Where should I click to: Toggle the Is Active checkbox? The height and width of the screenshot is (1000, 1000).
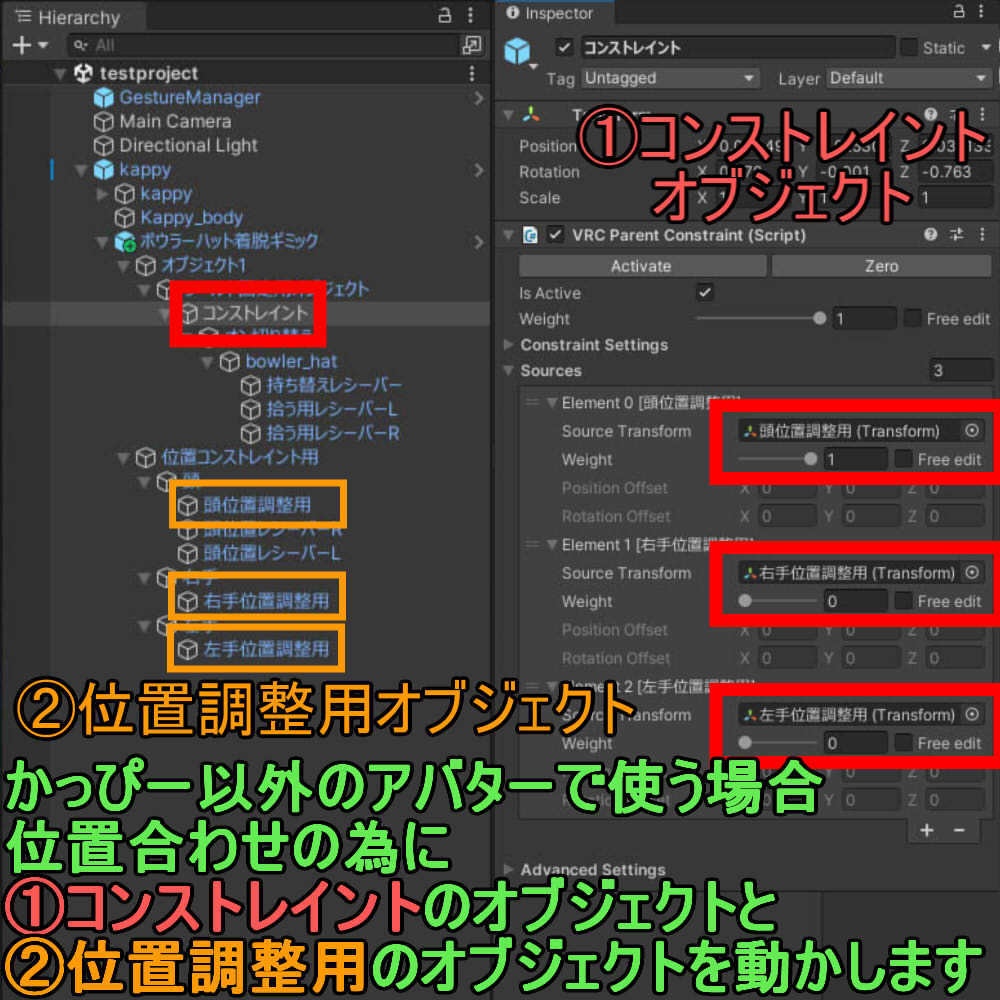point(706,293)
